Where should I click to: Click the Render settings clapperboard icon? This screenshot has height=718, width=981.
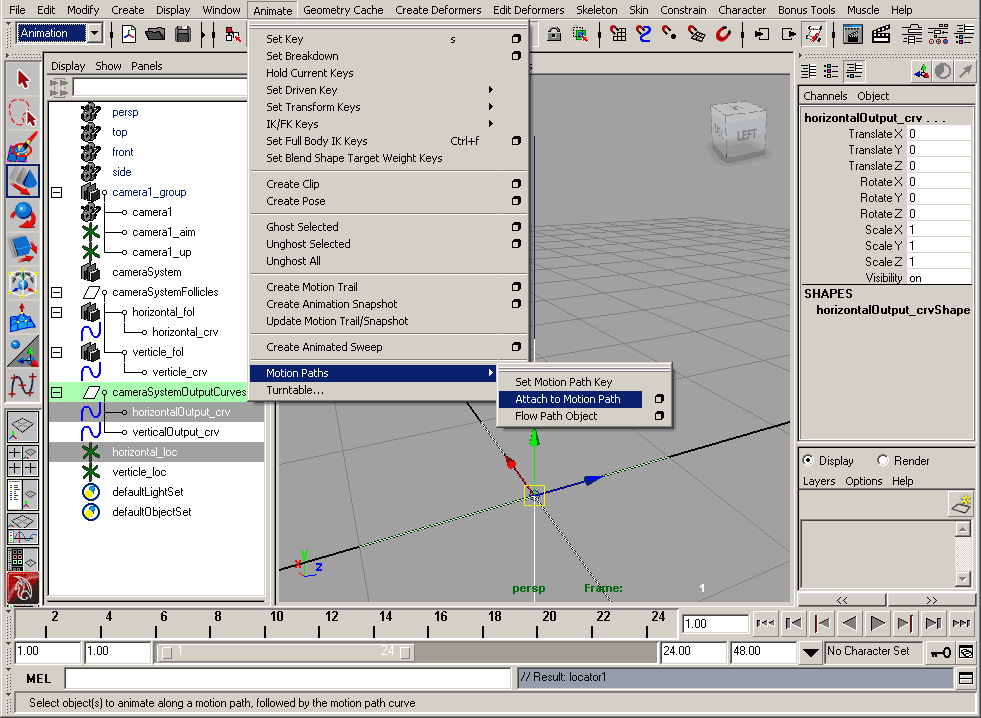click(881, 34)
